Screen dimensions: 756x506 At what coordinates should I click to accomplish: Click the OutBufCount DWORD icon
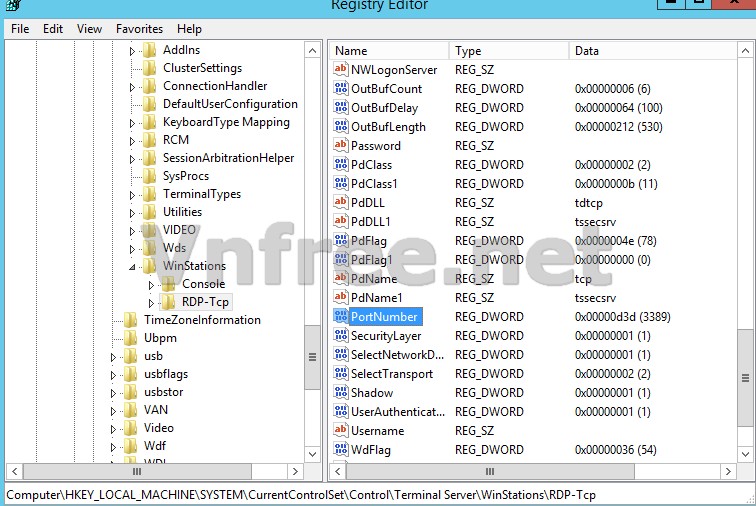(x=340, y=88)
